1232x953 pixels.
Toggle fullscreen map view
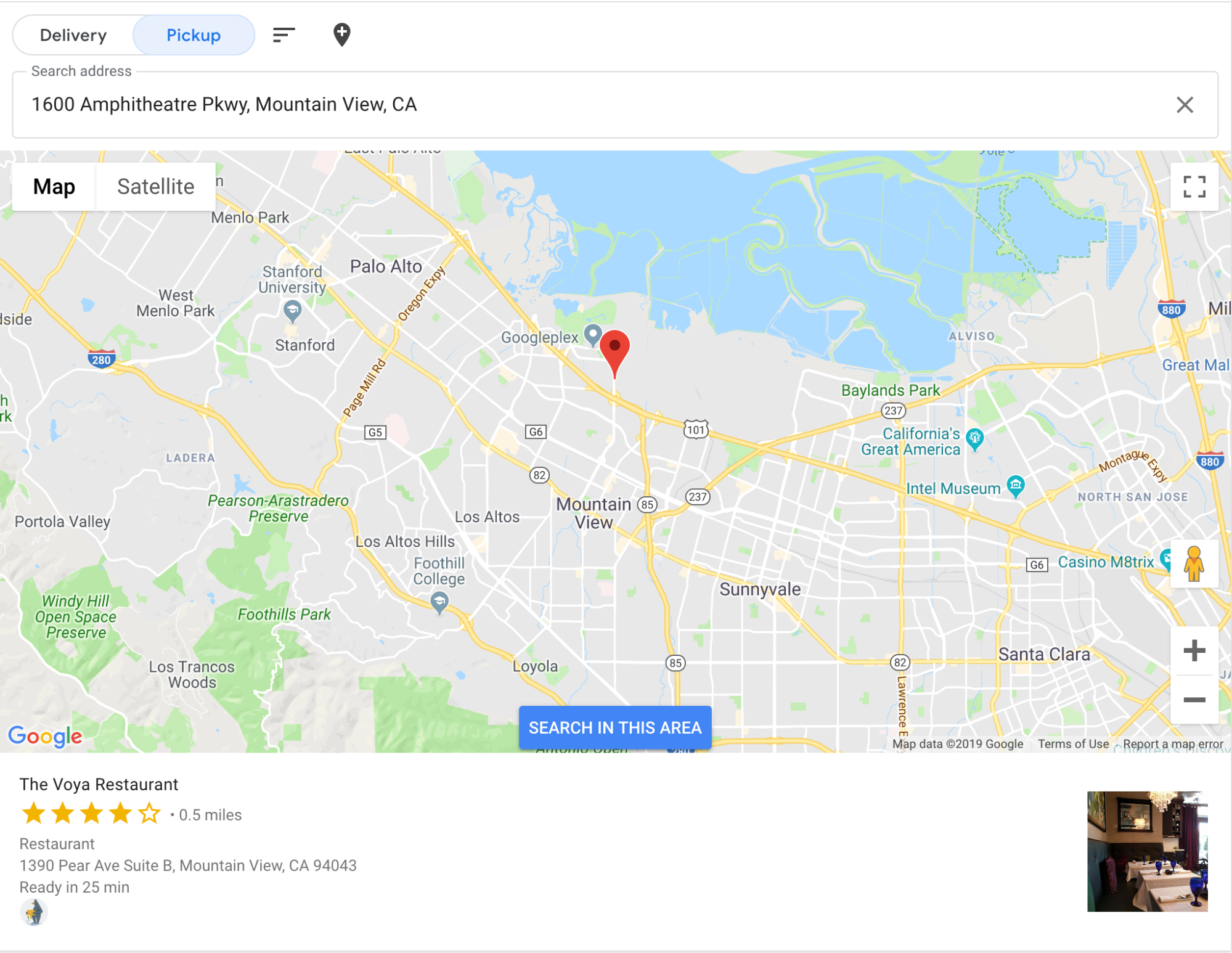1194,187
